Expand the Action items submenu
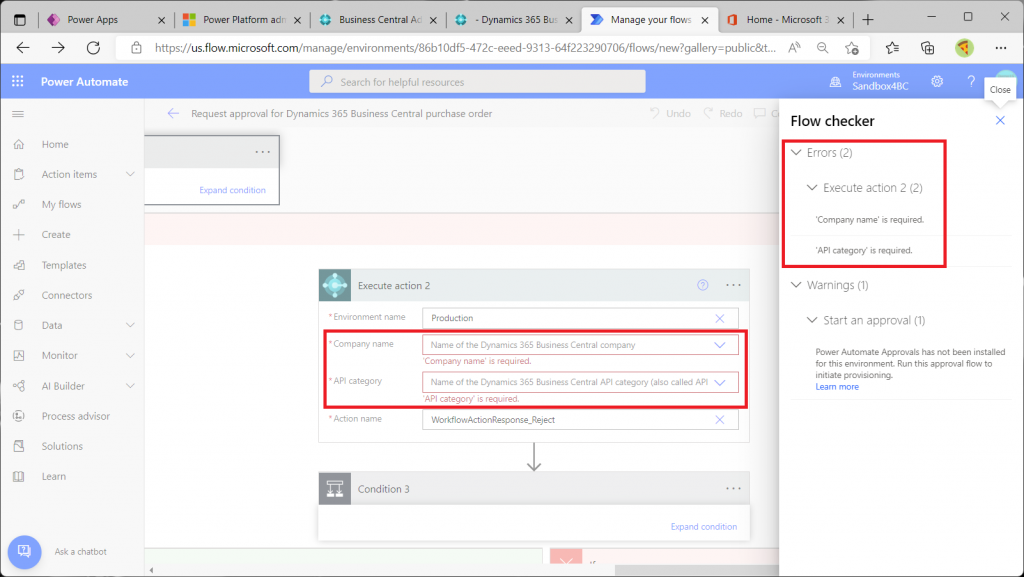The width and height of the screenshot is (1024, 577). [130, 174]
